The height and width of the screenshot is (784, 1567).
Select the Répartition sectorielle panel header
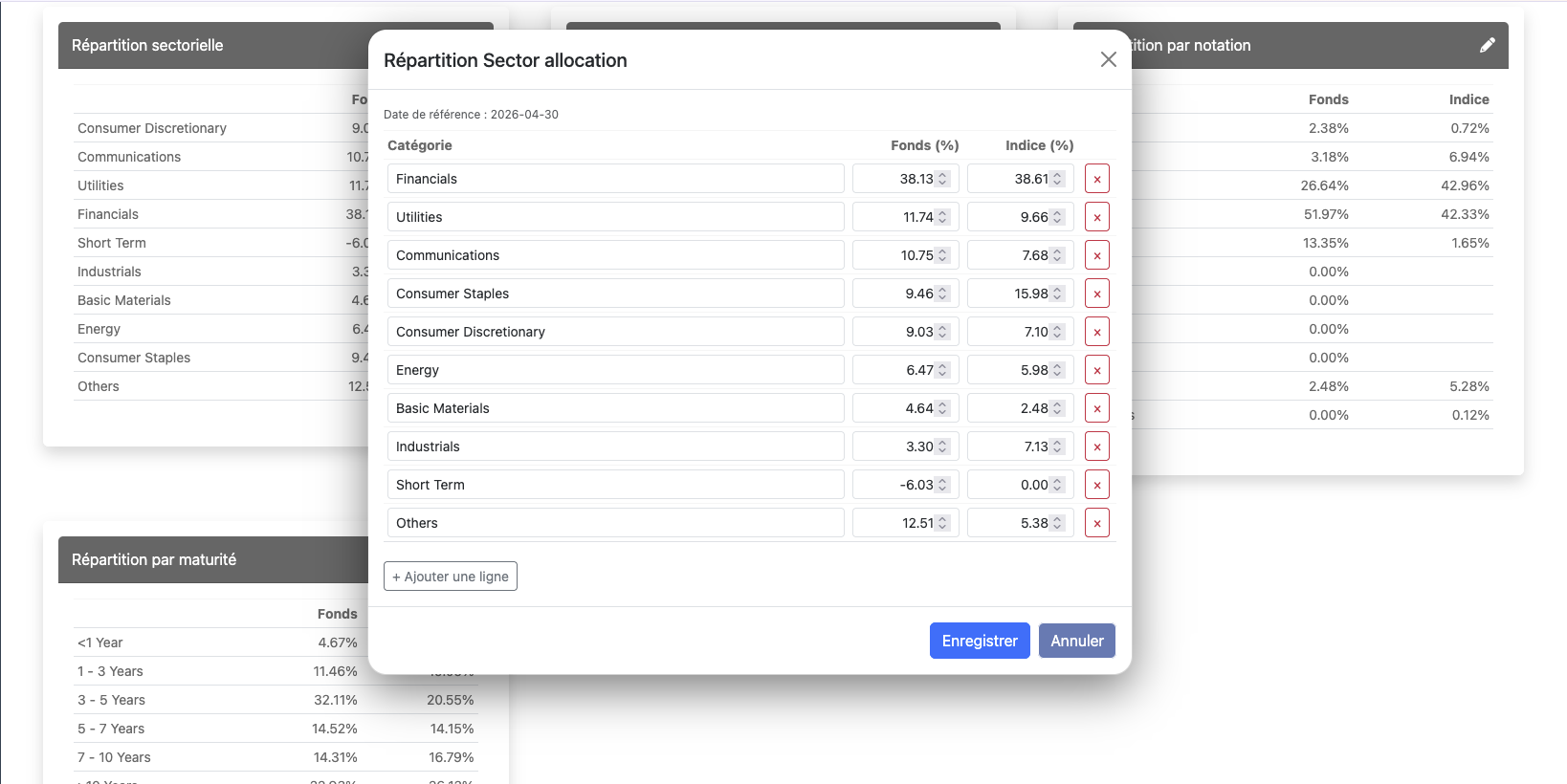[x=213, y=45]
